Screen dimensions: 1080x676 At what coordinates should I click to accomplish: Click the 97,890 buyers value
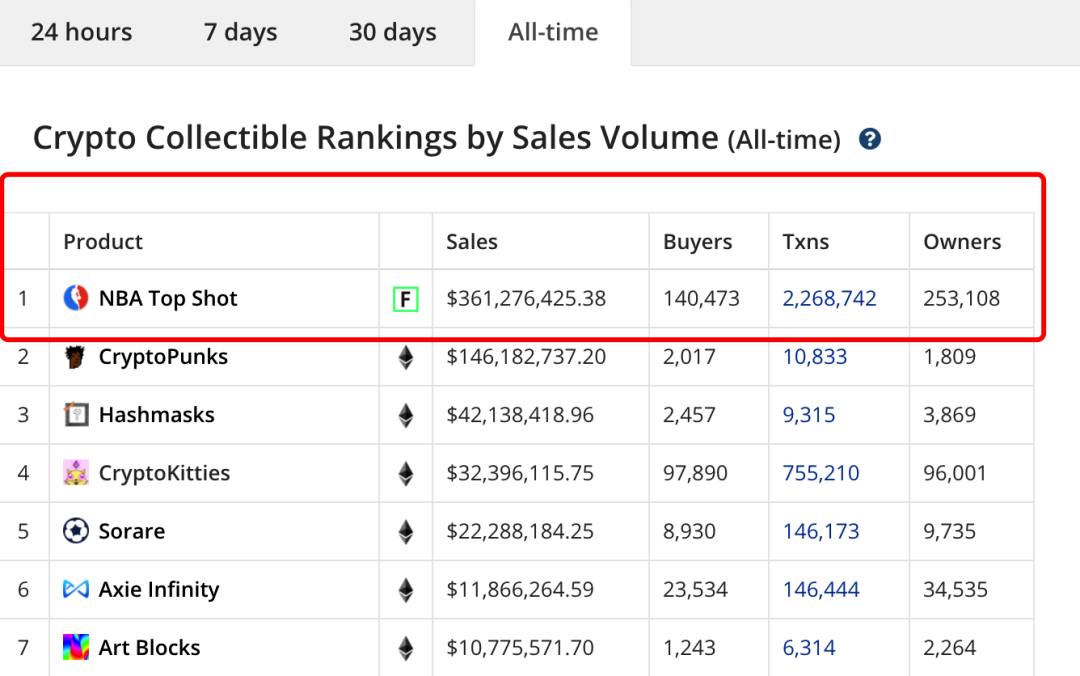coord(695,473)
